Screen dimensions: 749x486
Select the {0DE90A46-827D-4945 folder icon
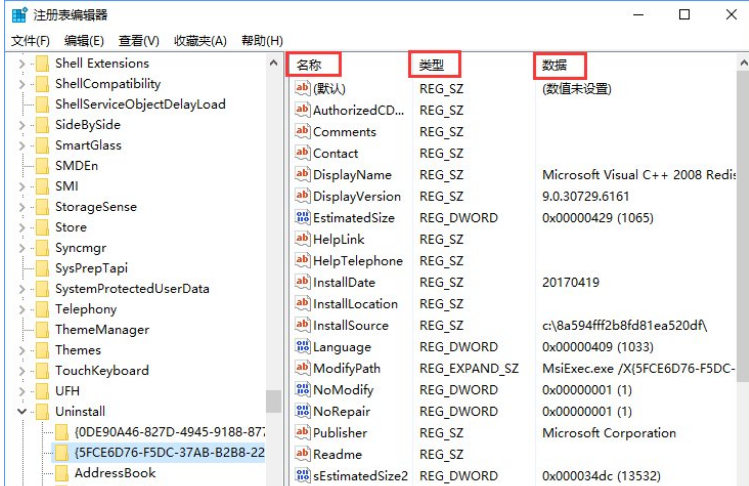tap(62, 432)
